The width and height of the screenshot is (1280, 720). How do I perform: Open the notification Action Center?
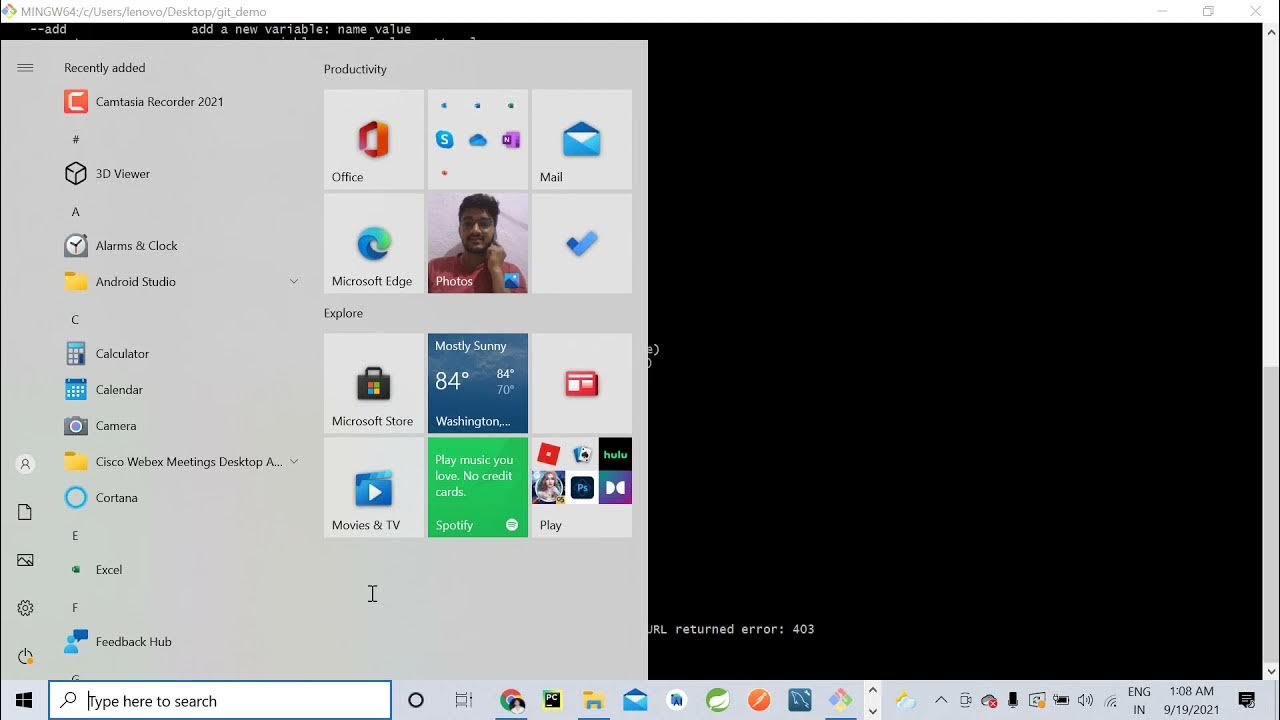pyautogui.click(x=1247, y=701)
